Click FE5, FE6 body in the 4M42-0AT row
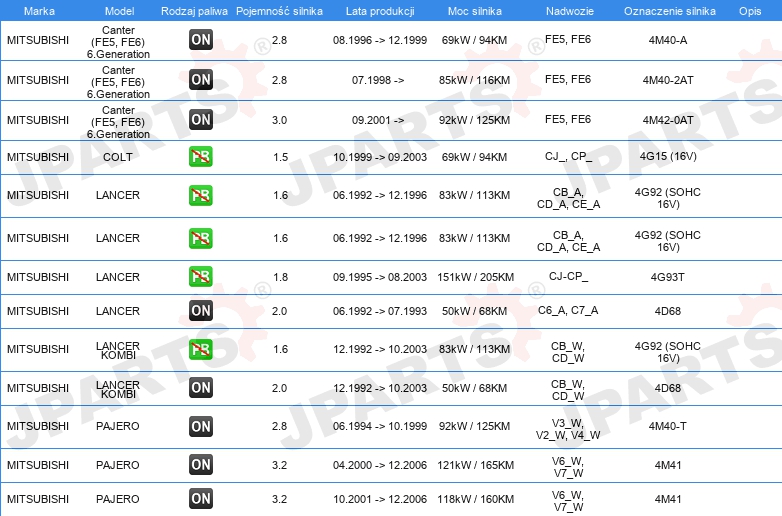The image size is (782, 516). [x=568, y=119]
